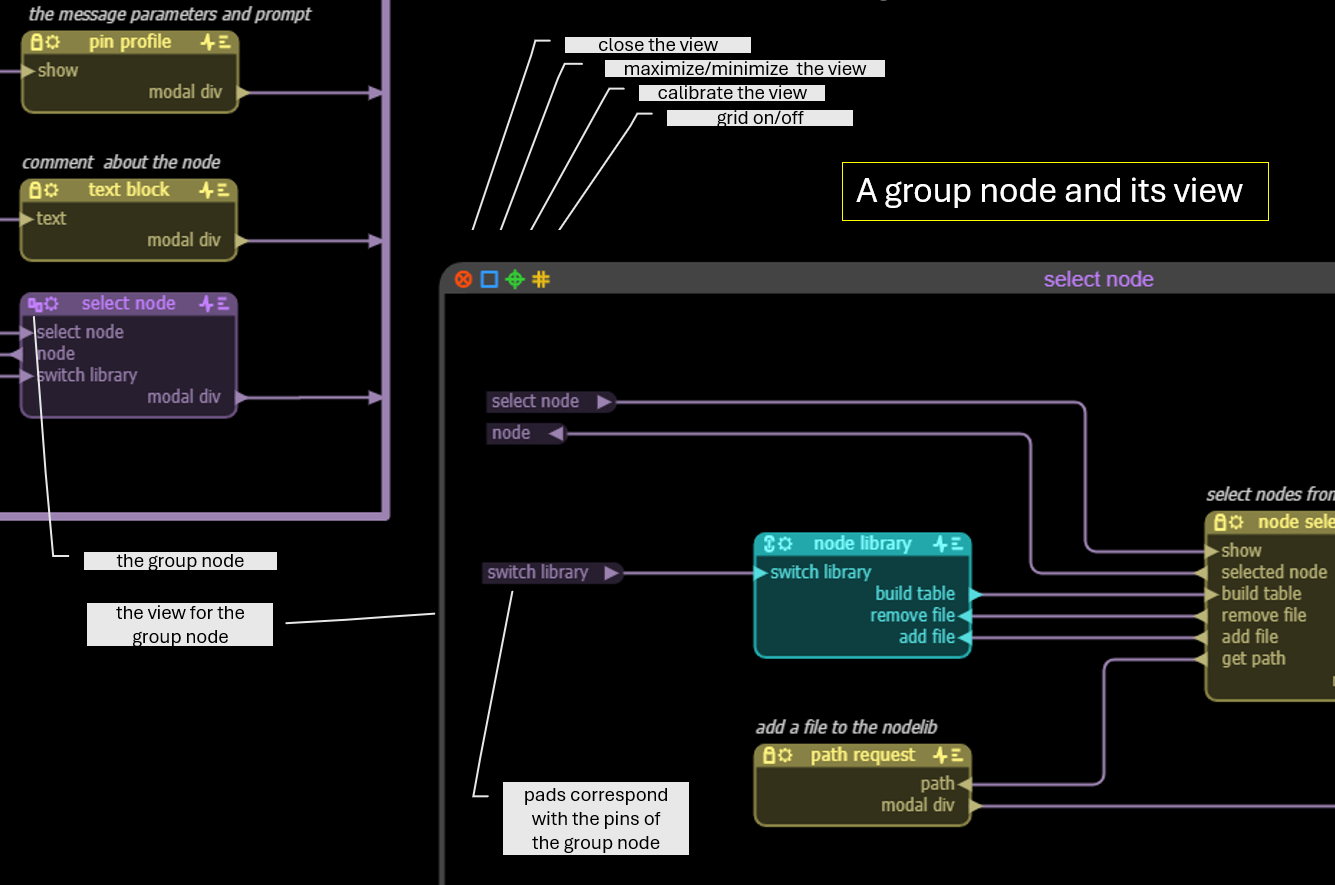Click the lock icon on text block node
The image size is (1335, 885).
point(36,190)
